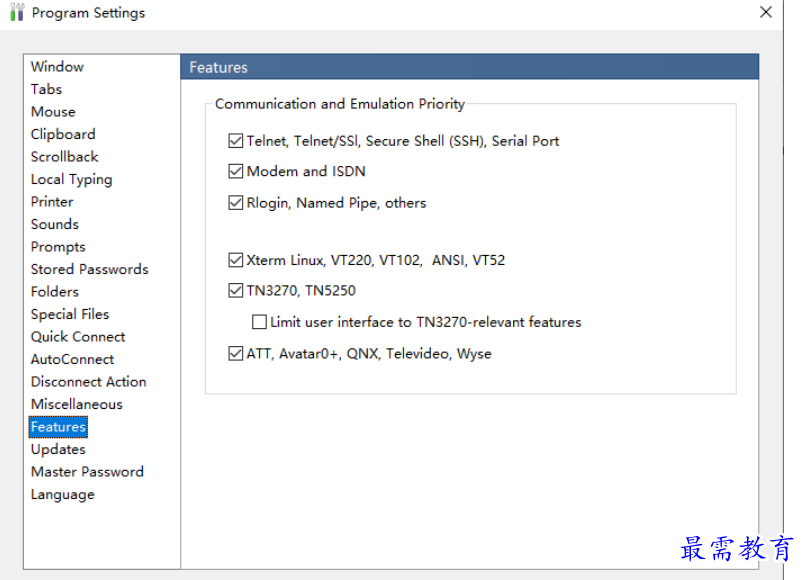
Task: Select the Tabs settings category
Action: coord(46,89)
